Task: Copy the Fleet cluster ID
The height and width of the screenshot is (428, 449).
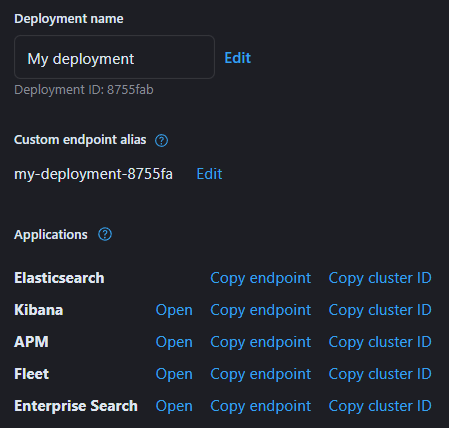Action: point(380,374)
